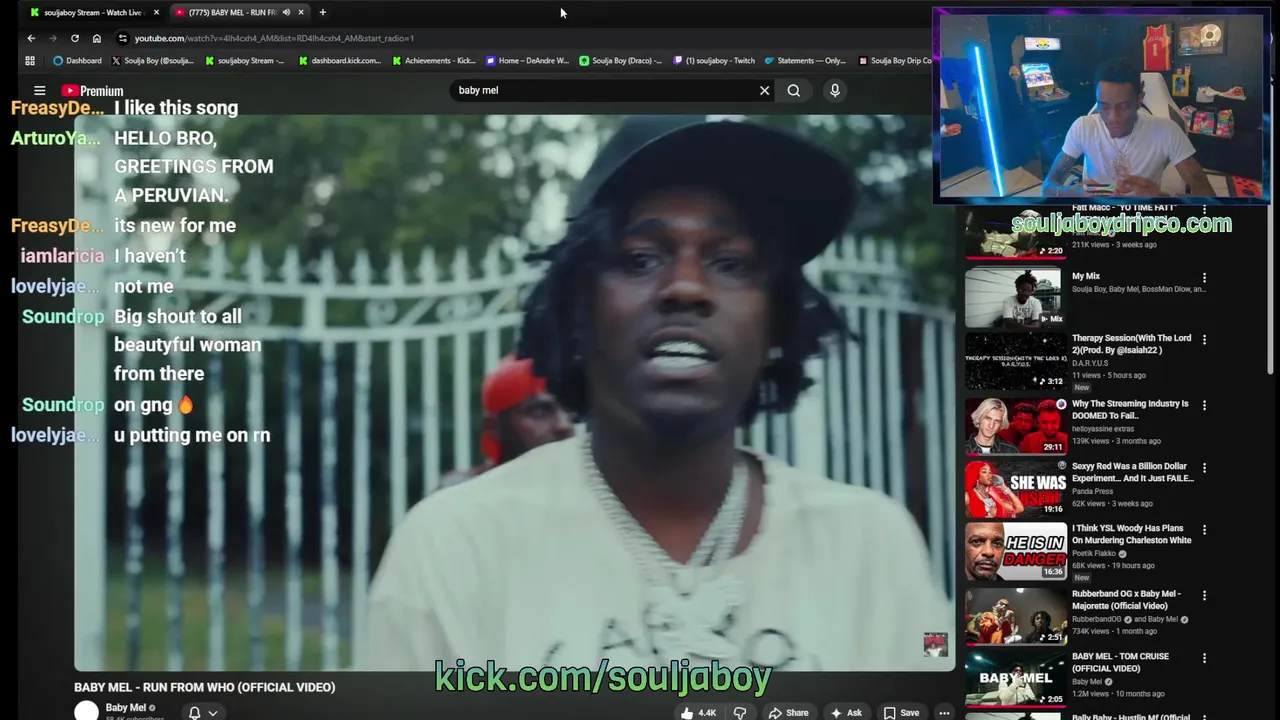Close the BABY MEL YouTube tab
1280x720 pixels.
click(301, 12)
